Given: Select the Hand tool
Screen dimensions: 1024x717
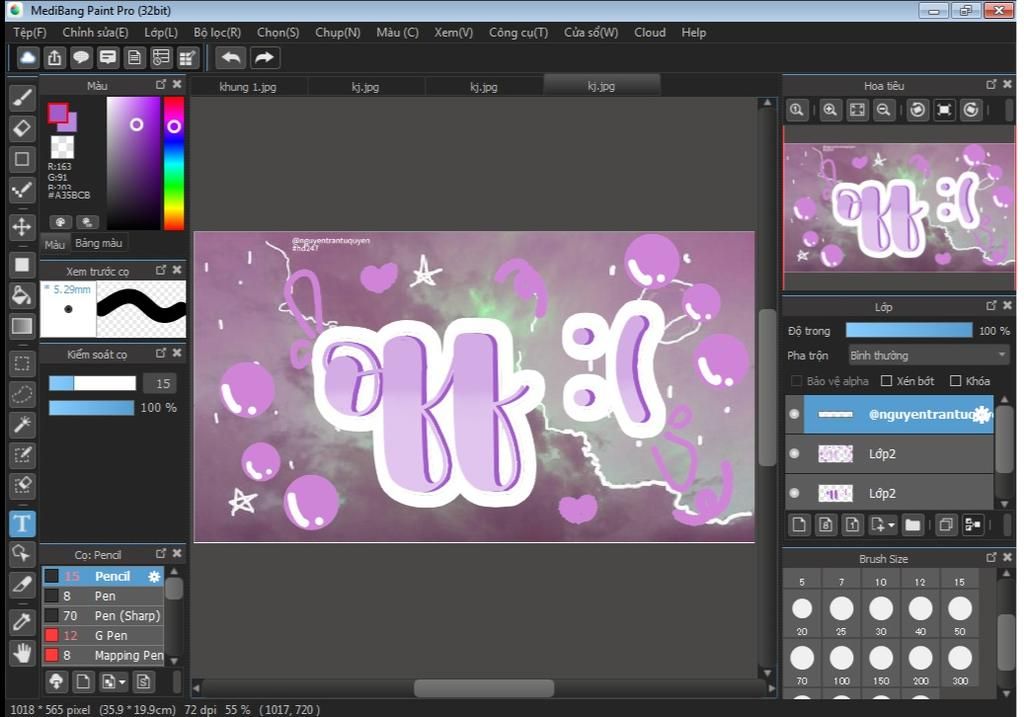Looking at the screenshot, I should (22, 652).
